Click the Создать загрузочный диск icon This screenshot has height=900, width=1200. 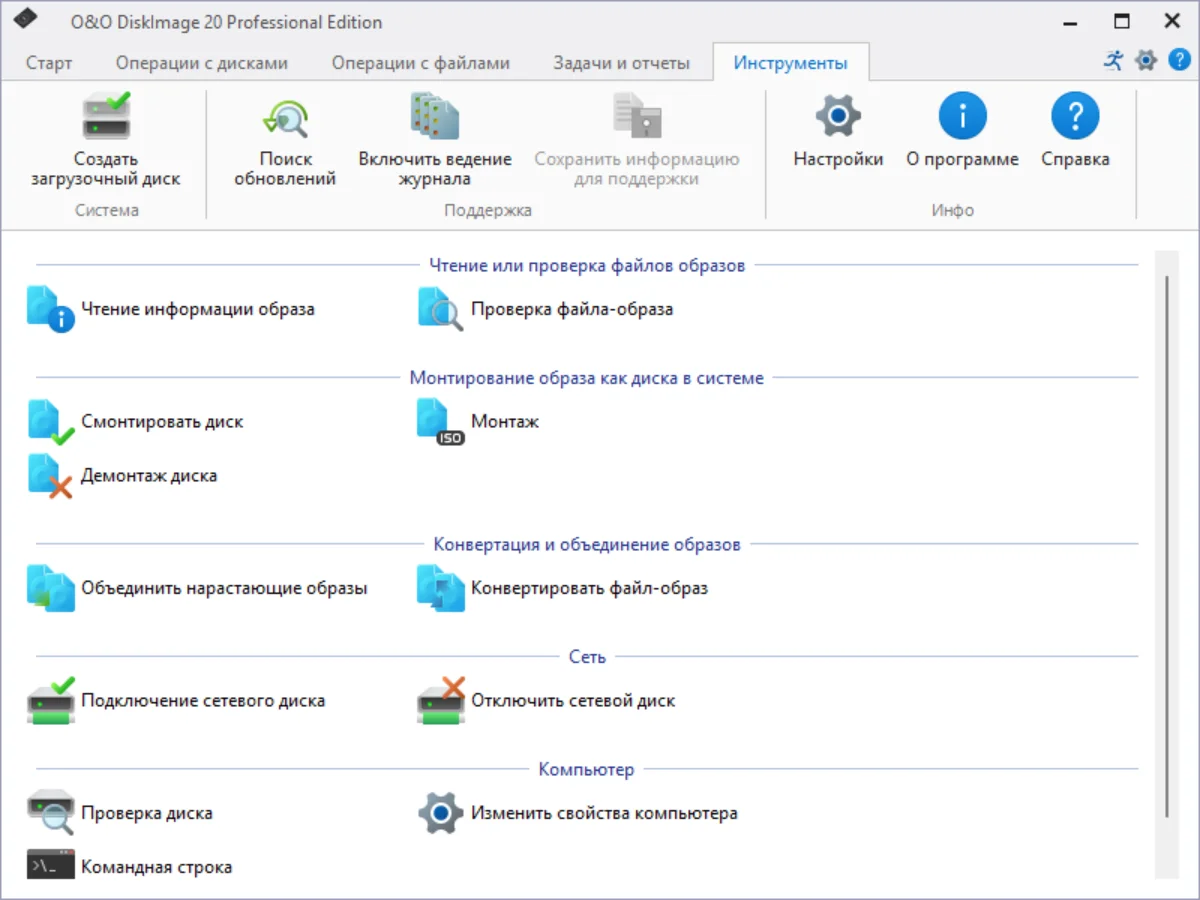[107, 117]
